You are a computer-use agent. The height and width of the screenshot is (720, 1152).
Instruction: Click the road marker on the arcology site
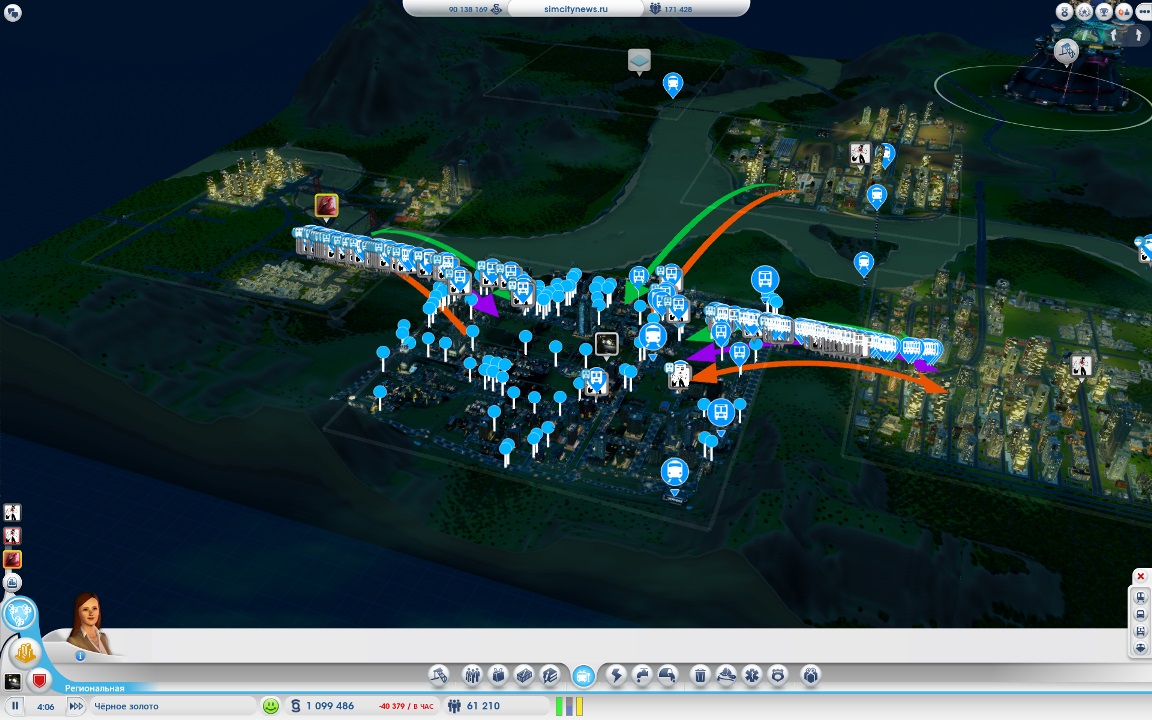1066,51
